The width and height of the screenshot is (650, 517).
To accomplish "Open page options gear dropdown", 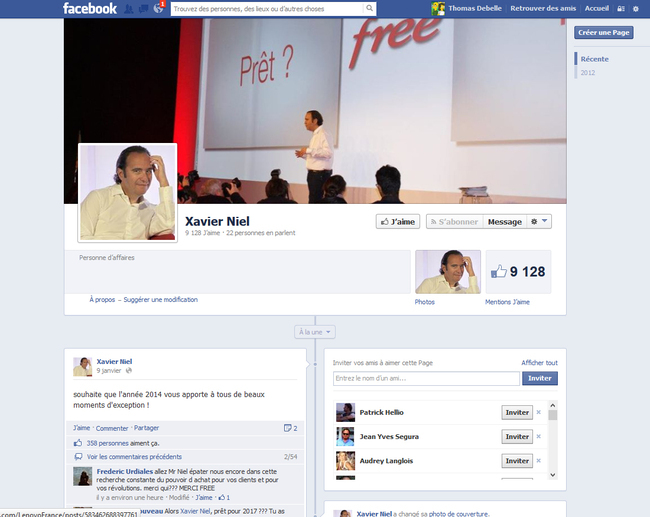I will click(539, 222).
